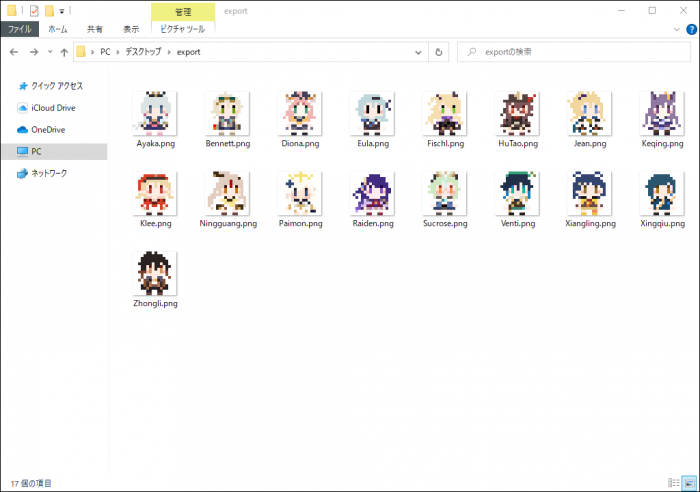Select ネットワーク in the navigation pane
Image resolution: width=700 pixels, height=492 pixels.
48,174
